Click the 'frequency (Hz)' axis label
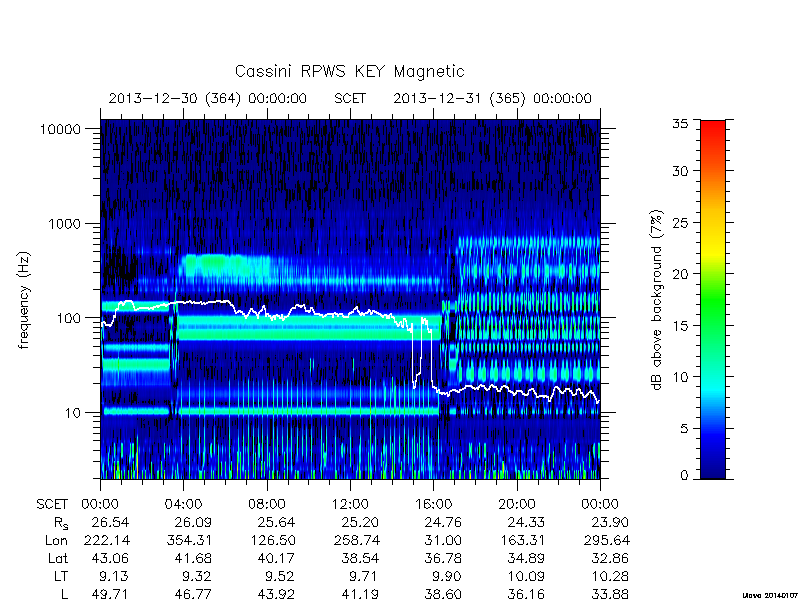800x600 pixels. 23,301
